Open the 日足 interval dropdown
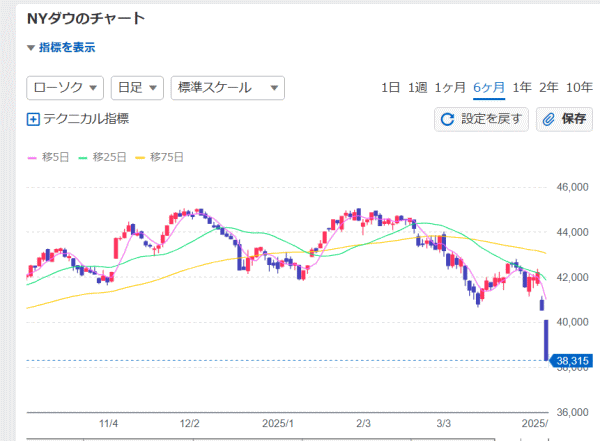The width and height of the screenshot is (600, 441). point(137,88)
